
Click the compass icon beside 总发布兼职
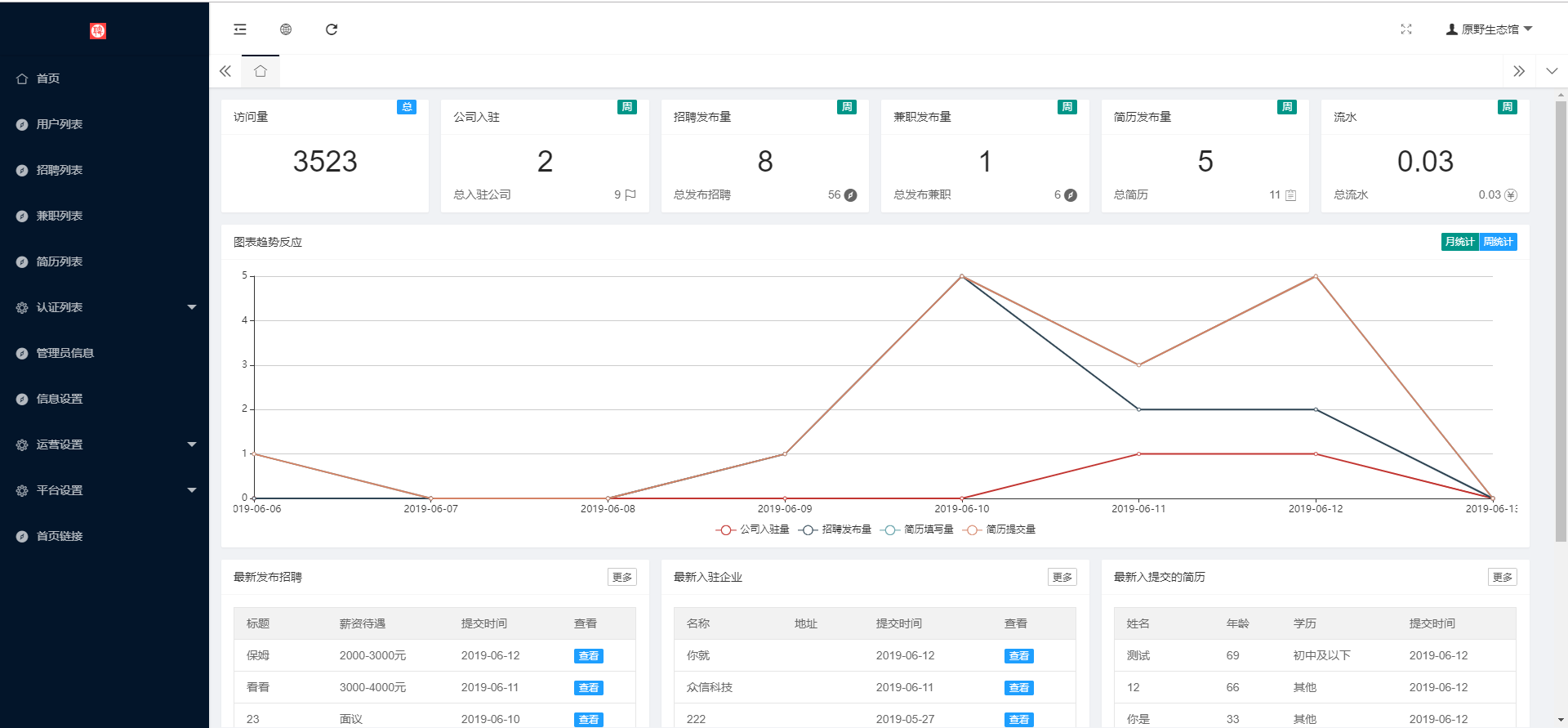[x=1071, y=194]
